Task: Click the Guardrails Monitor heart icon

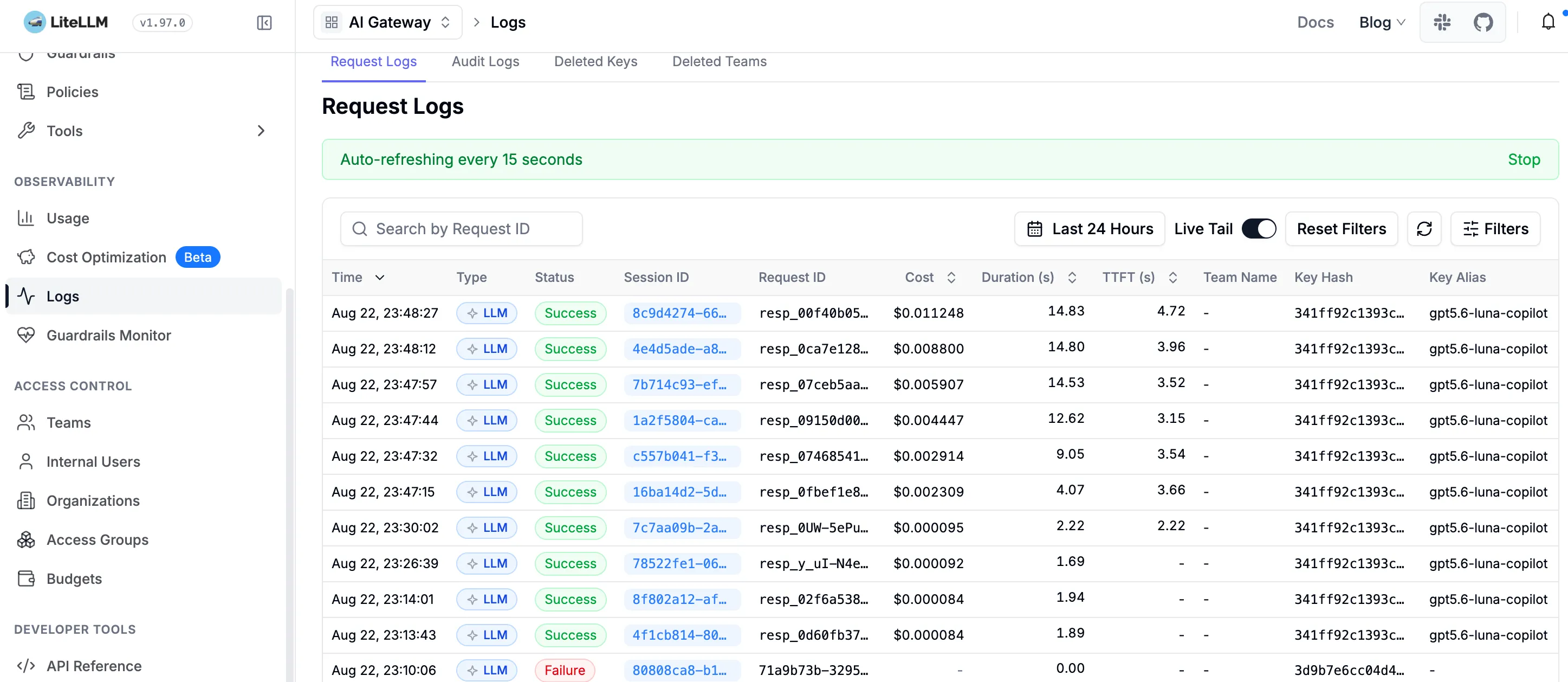Action: point(25,335)
